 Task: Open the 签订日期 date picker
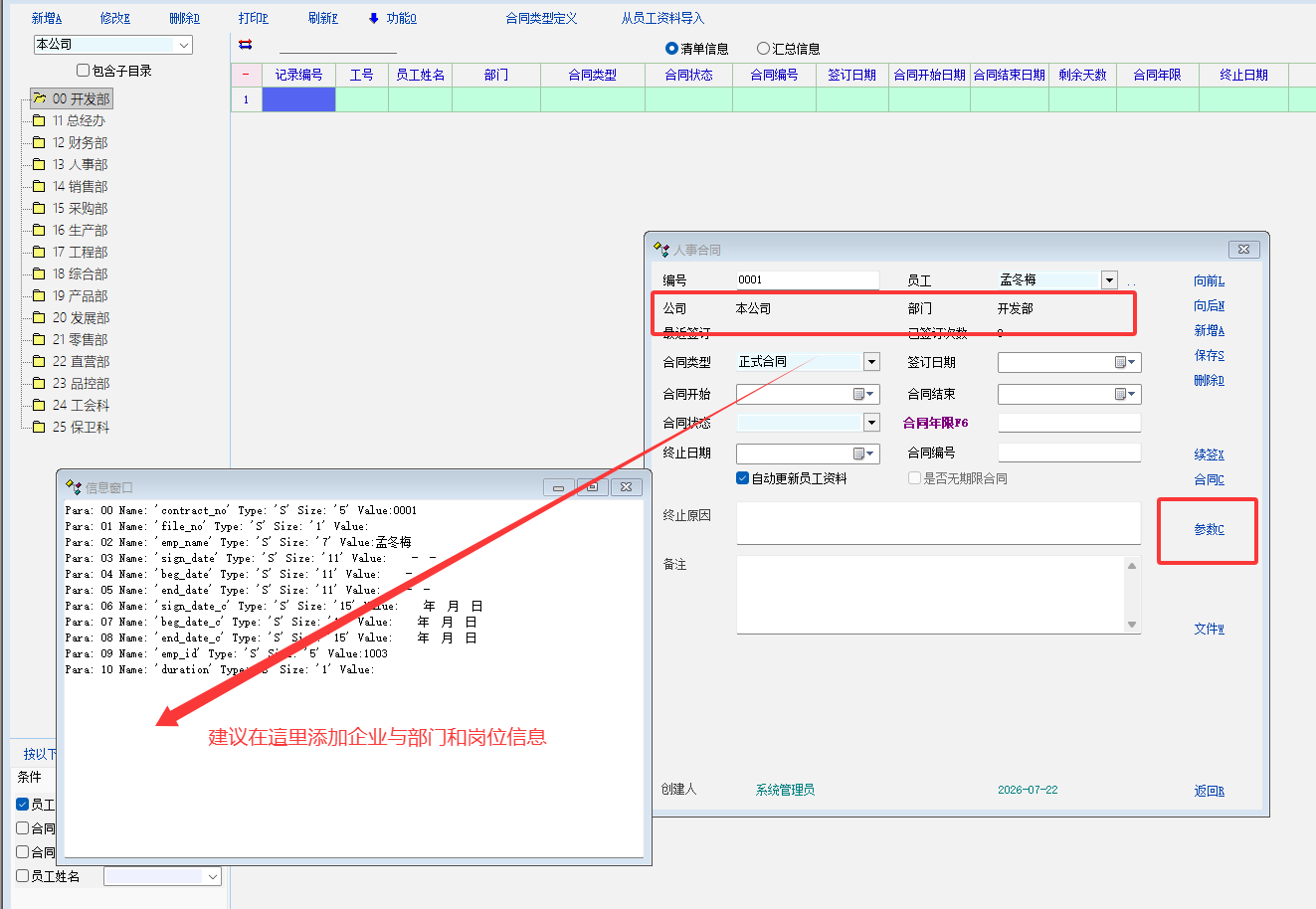[1126, 363]
